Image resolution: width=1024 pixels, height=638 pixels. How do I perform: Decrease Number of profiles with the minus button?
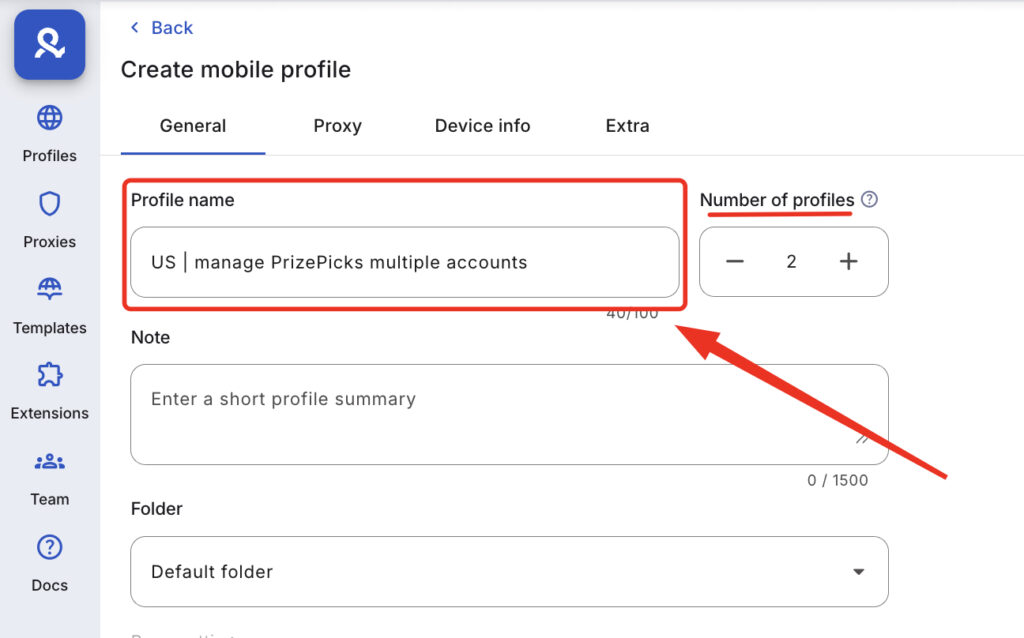point(735,261)
